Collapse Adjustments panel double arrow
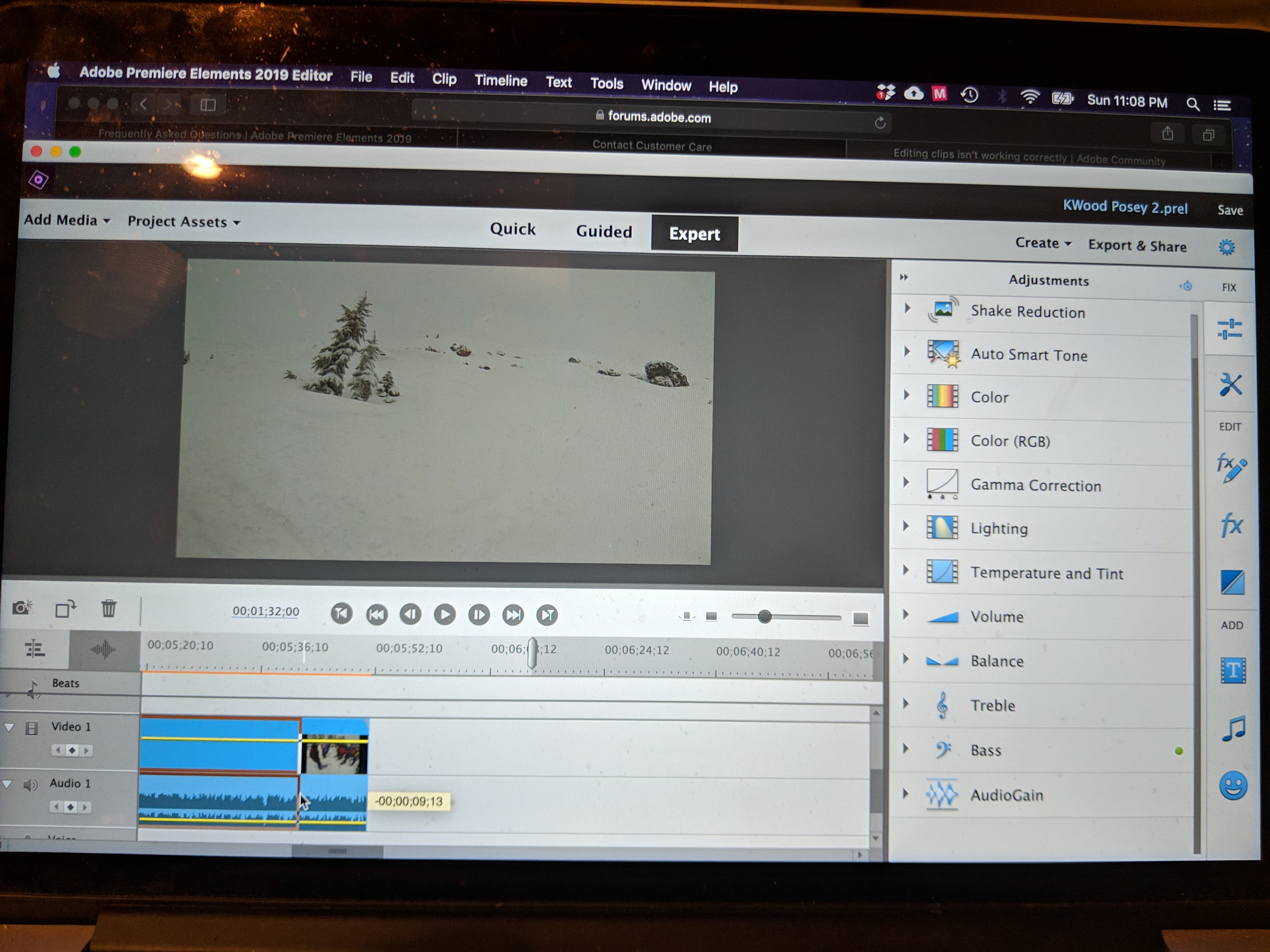The image size is (1270, 952). point(904,278)
